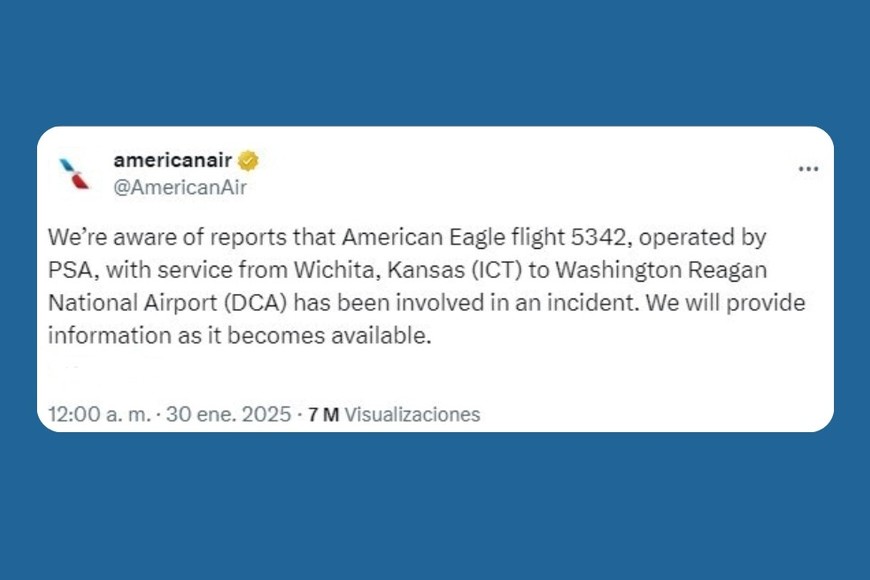Click the (DCA) airport code

[x=255, y=303]
